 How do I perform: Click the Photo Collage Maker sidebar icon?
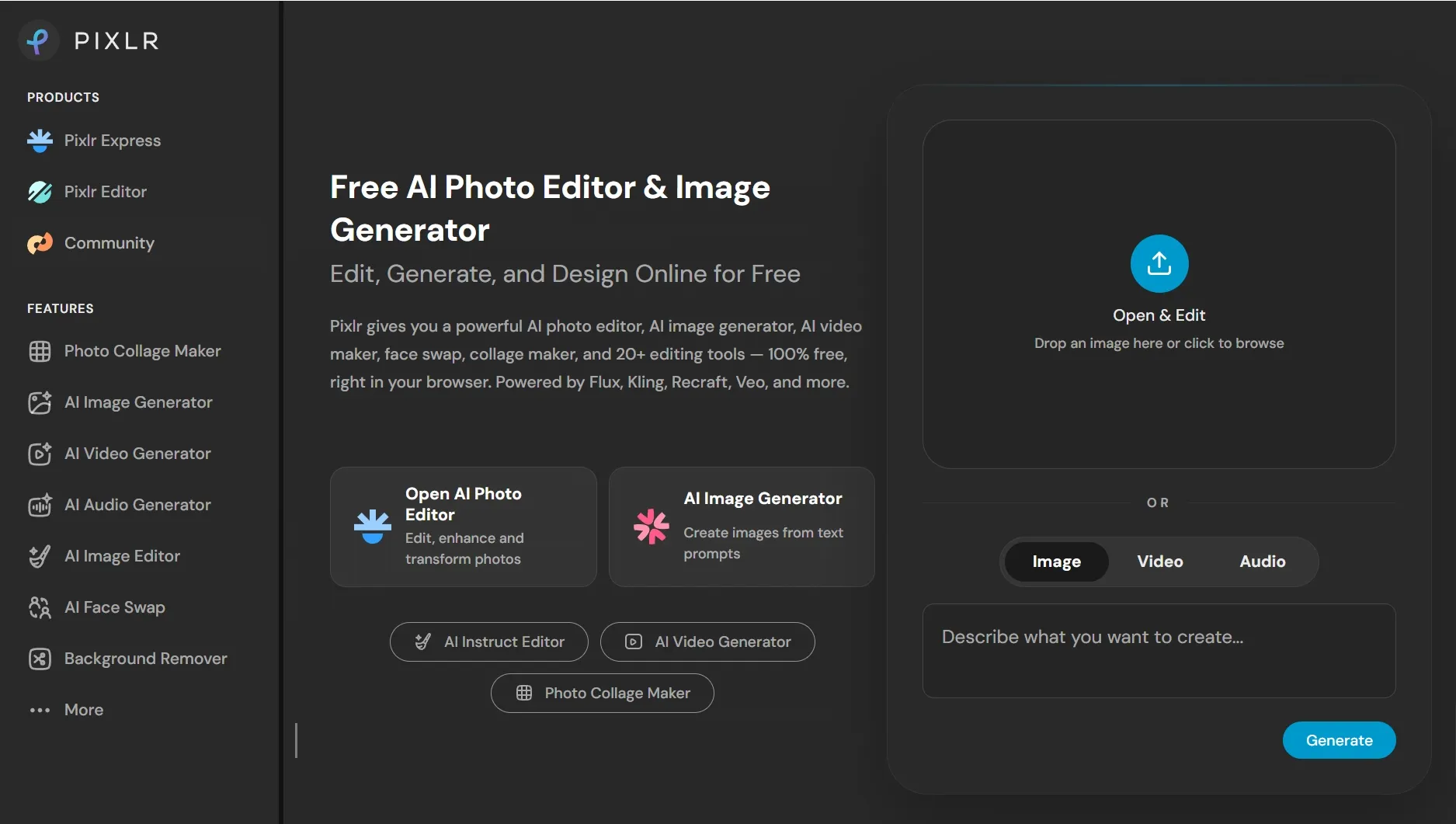40,351
